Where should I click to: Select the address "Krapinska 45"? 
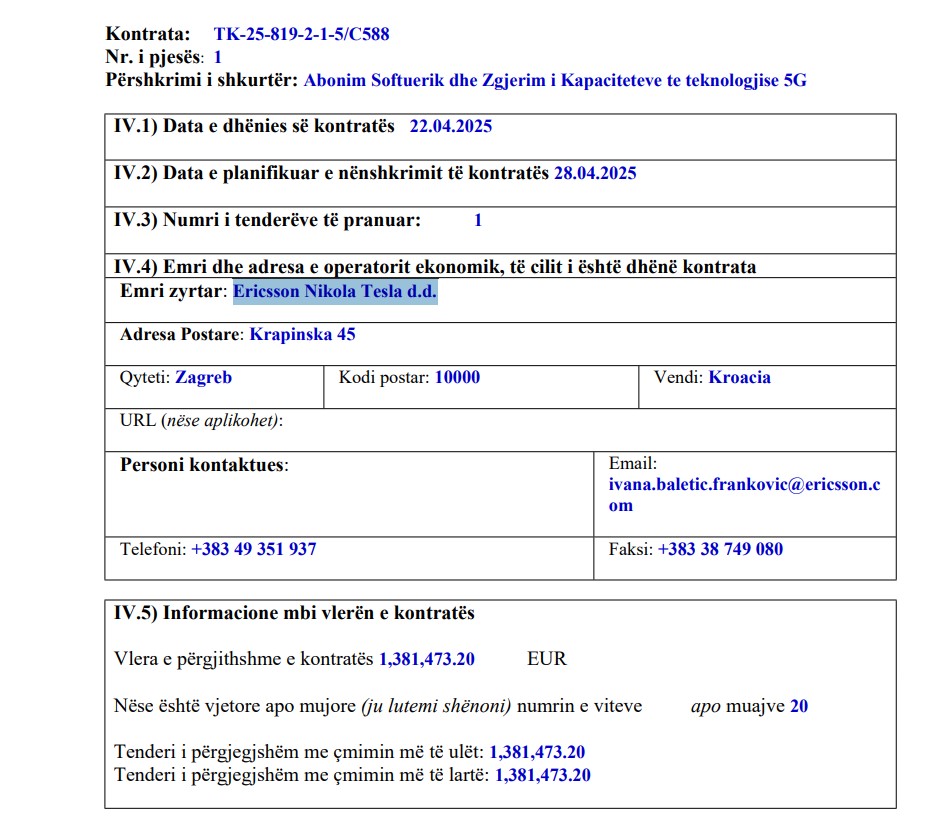(x=302, y=334)
